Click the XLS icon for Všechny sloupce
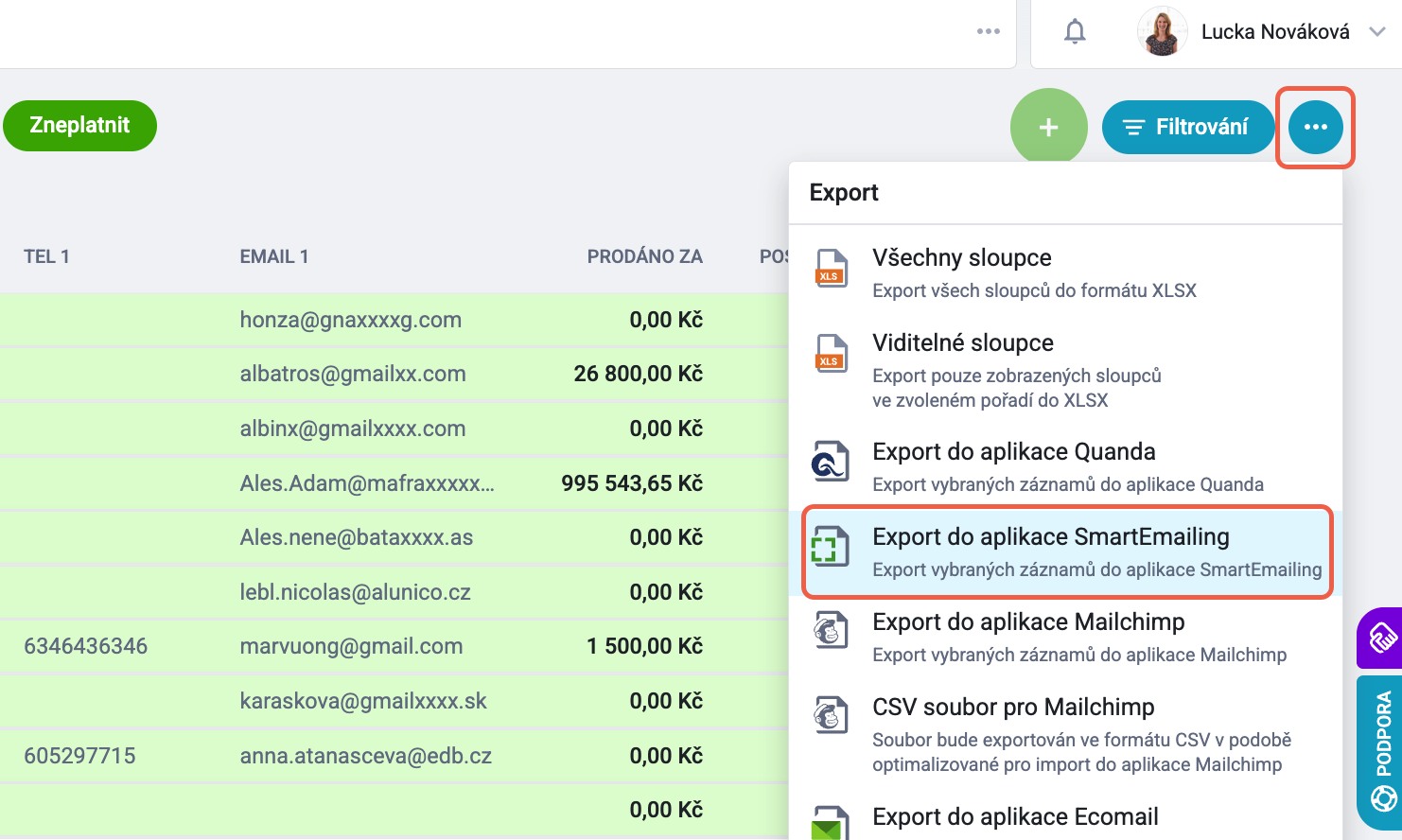Image resolution: width=1402 pixels, height=840 pixels. pyautogui.click(x=831, y=268)
